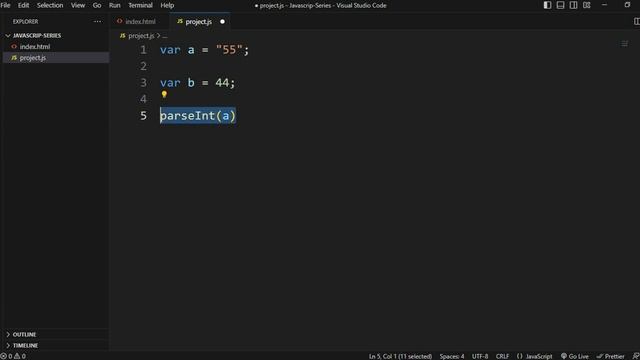The image size is (640, 360).
Task: Open the File menu
Action: 6,5
